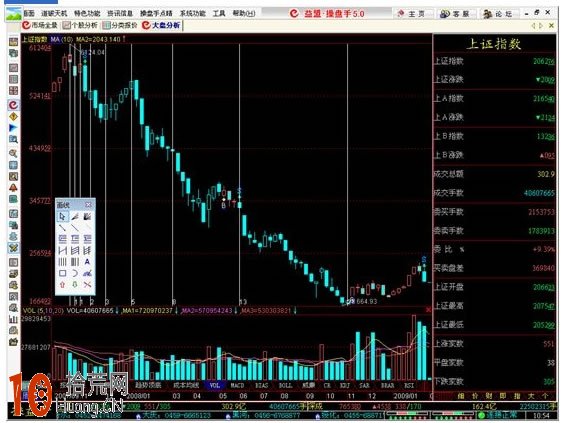
Task: Click the bell alert icon in sidebar
Action: pyautogui.click(x=13, y=188)
